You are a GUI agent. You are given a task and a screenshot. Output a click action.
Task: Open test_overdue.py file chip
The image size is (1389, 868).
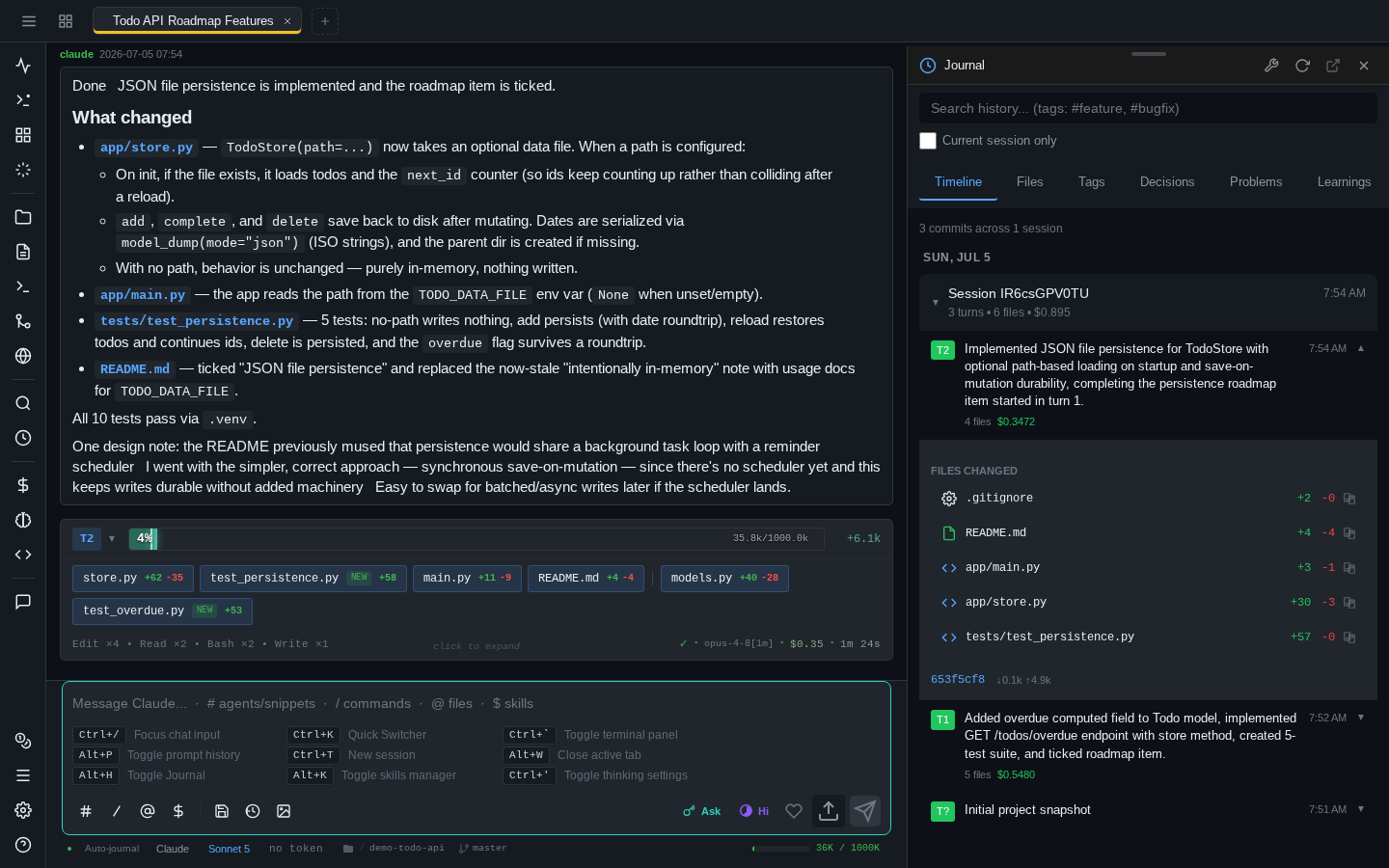tap(162, 610)
